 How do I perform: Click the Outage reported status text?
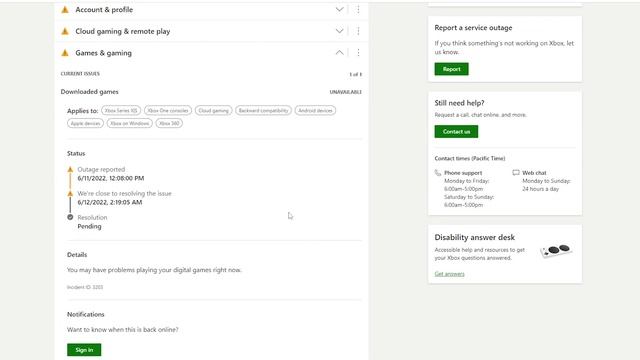pyautogui.click(x=101, y=169)
